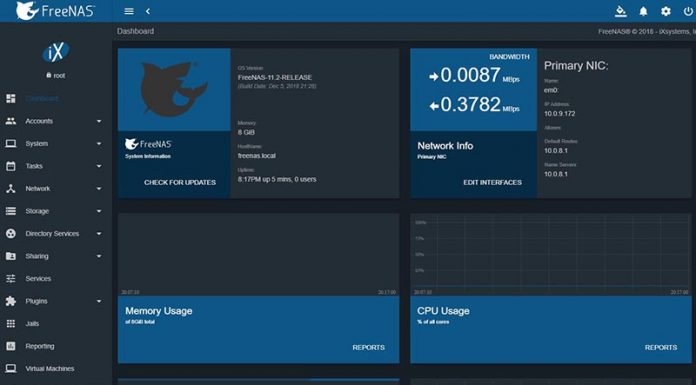Open the Accounts menu item
Image resolution: width=696 pixels, height=385 pixels.
tap(56, 121)
